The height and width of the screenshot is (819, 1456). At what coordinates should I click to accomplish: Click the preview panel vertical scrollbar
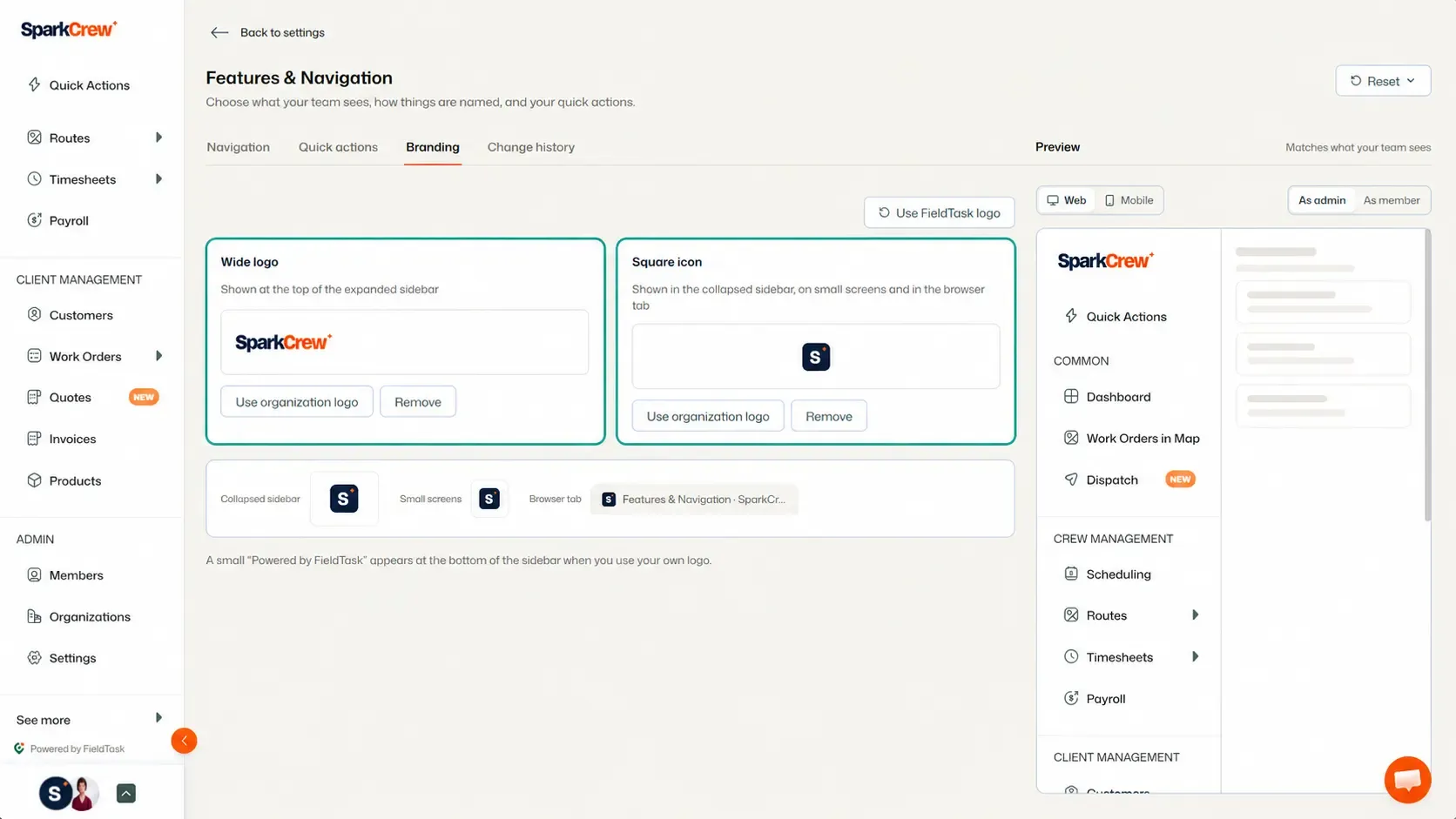[x=1427, y=375]
